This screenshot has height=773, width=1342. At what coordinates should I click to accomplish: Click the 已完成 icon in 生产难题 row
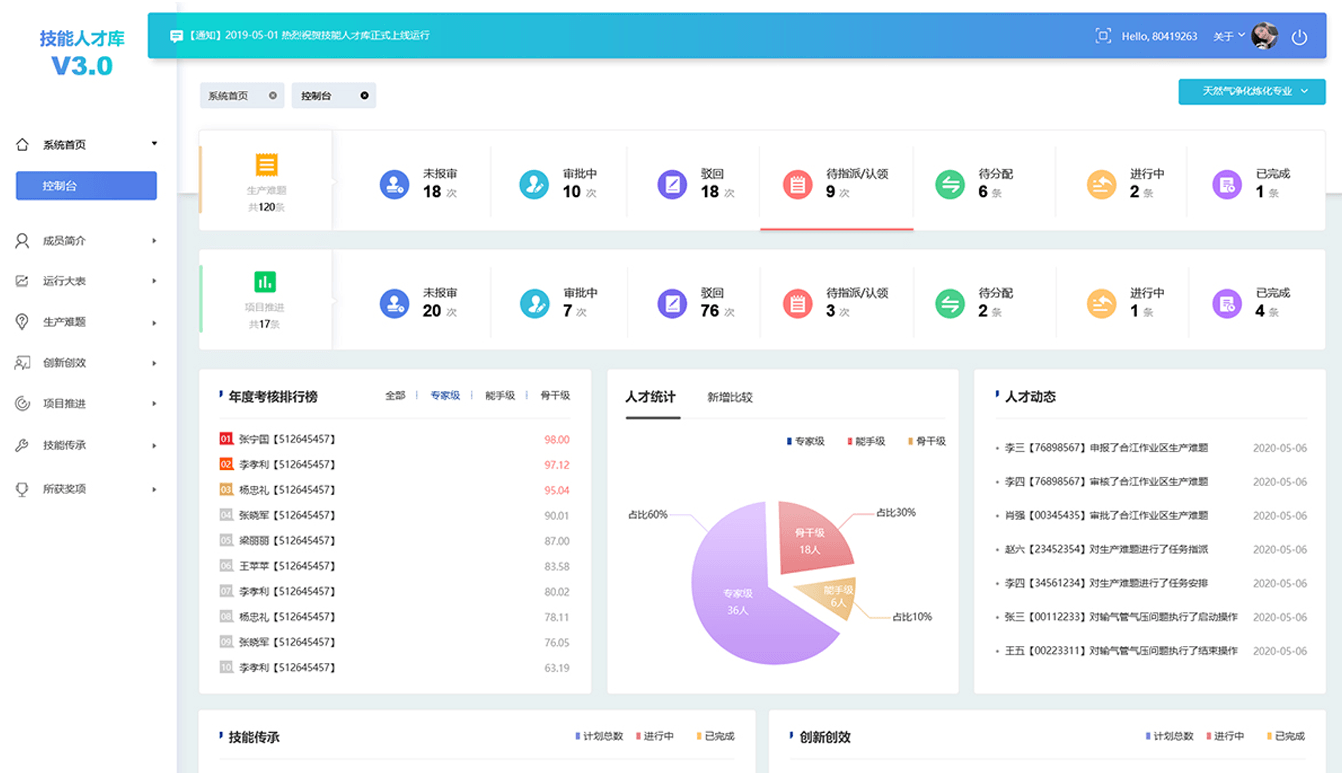[1226, 184]
